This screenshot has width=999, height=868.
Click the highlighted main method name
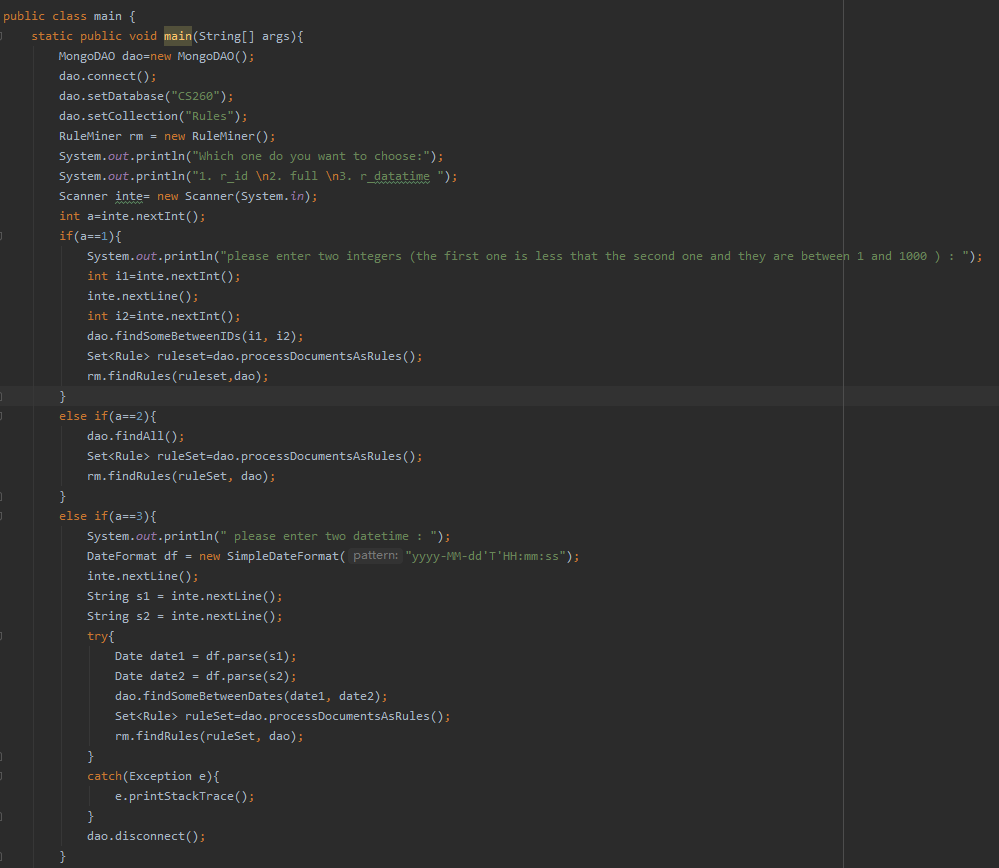[x=178, y=36]
